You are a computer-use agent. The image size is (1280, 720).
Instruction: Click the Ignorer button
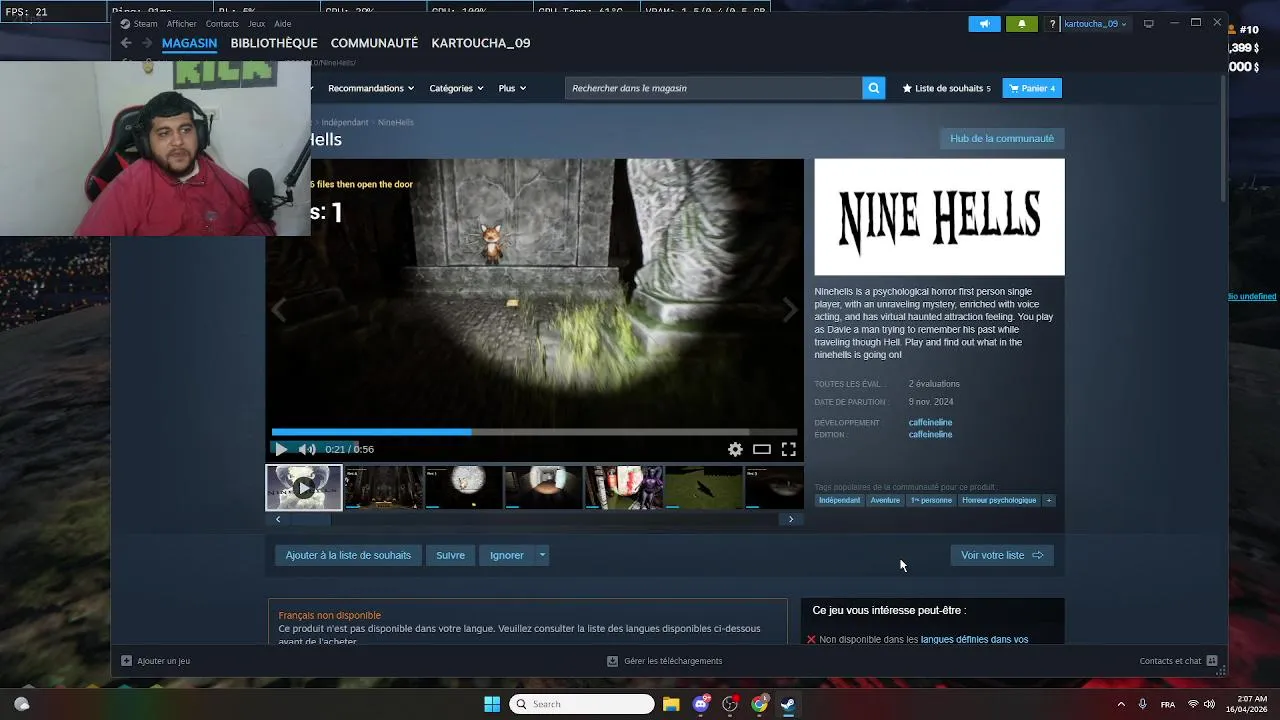[507, 555]
